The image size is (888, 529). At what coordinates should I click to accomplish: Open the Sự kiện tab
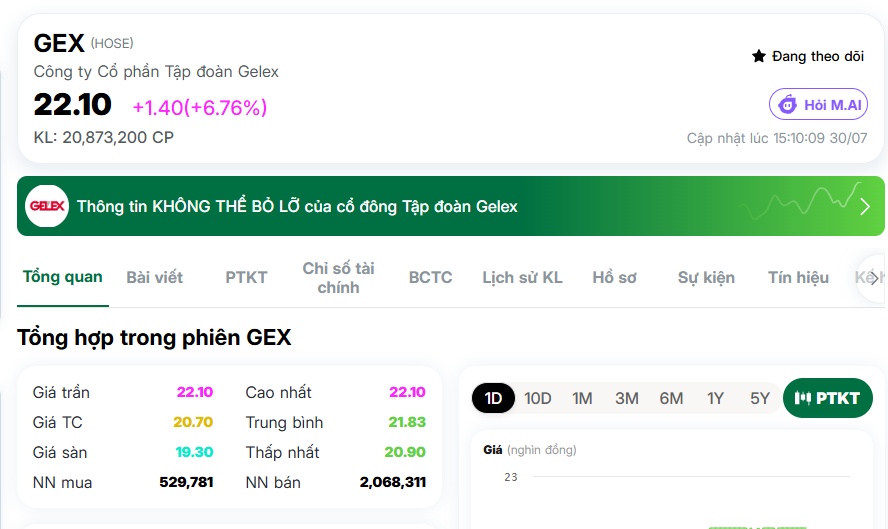click(706, 278)
